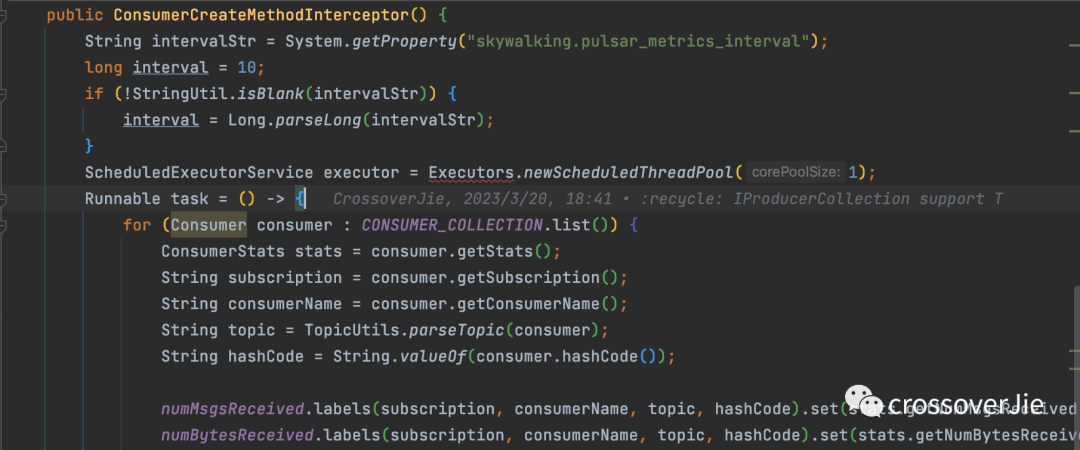Click the highlighted Consumer type in for loop
1080x450 pixels.
point(208,225)
